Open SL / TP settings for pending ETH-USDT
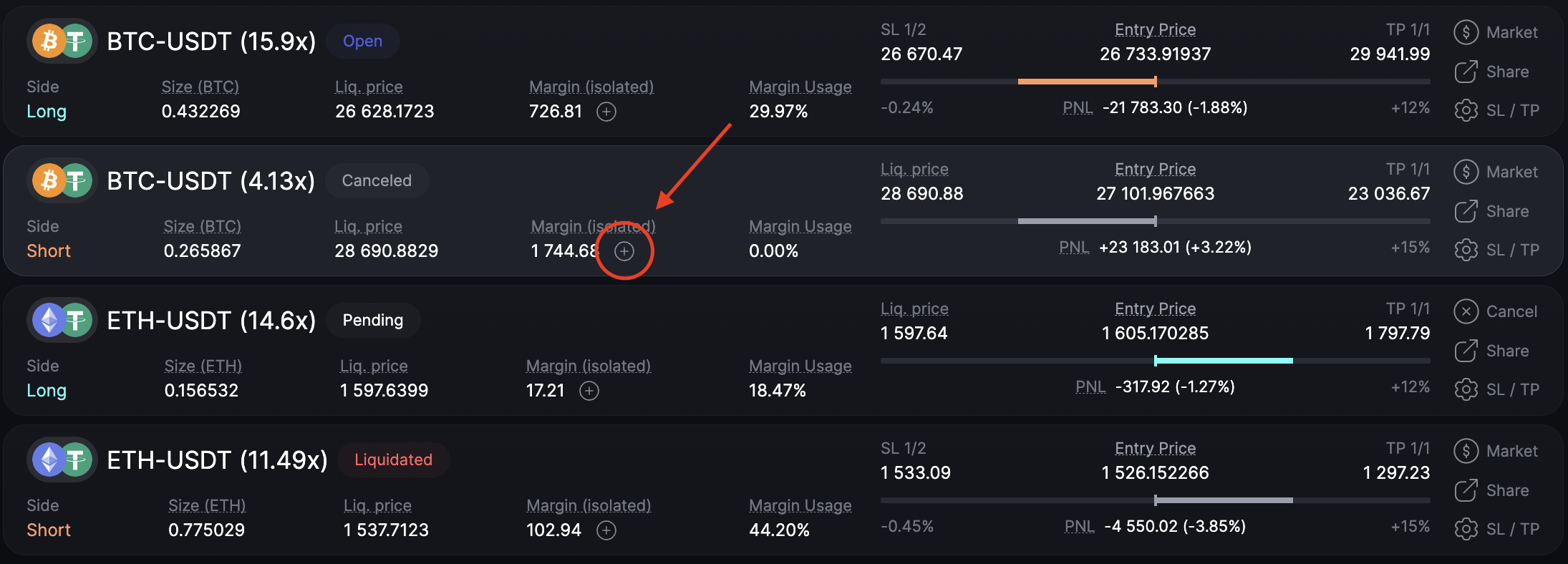Image resolution: width=1568 pixels, height=564 pixels. tap(1497, 389)
